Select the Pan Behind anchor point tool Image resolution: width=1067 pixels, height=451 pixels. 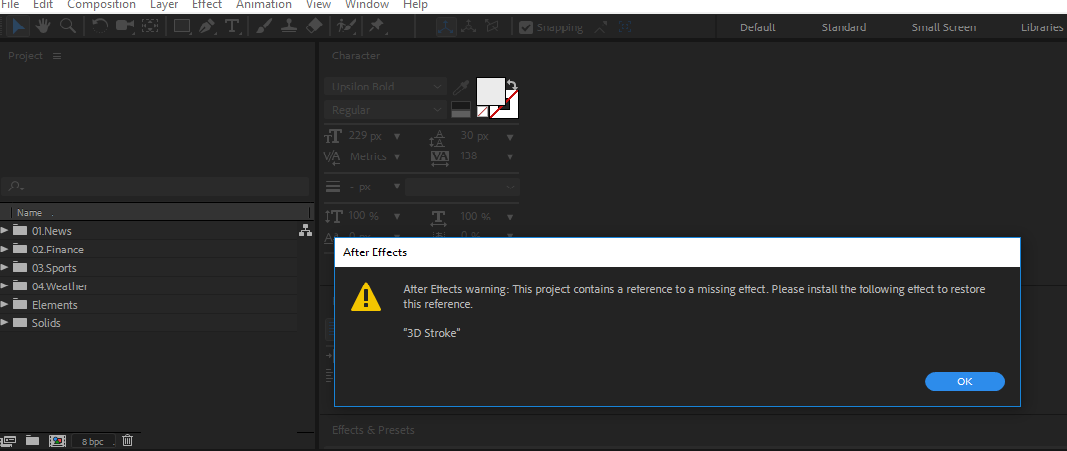tap(150, 27)
